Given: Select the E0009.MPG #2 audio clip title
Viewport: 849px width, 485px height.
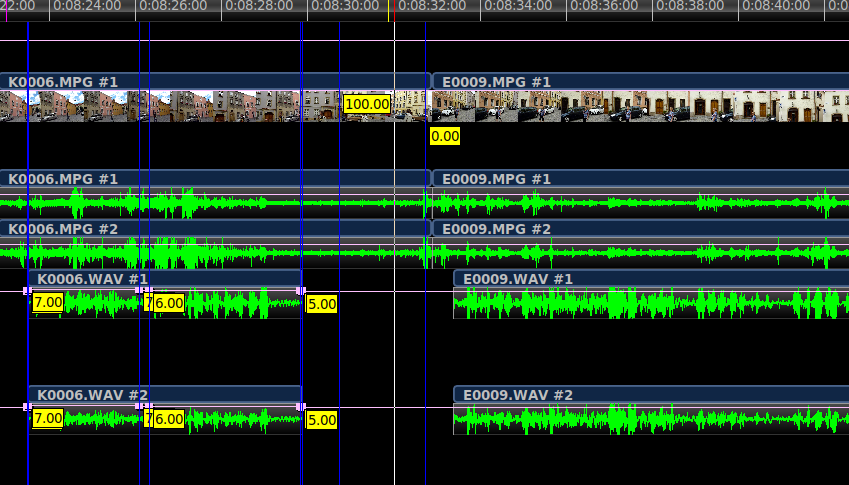Looking at the screenshot, I should 497,229.
